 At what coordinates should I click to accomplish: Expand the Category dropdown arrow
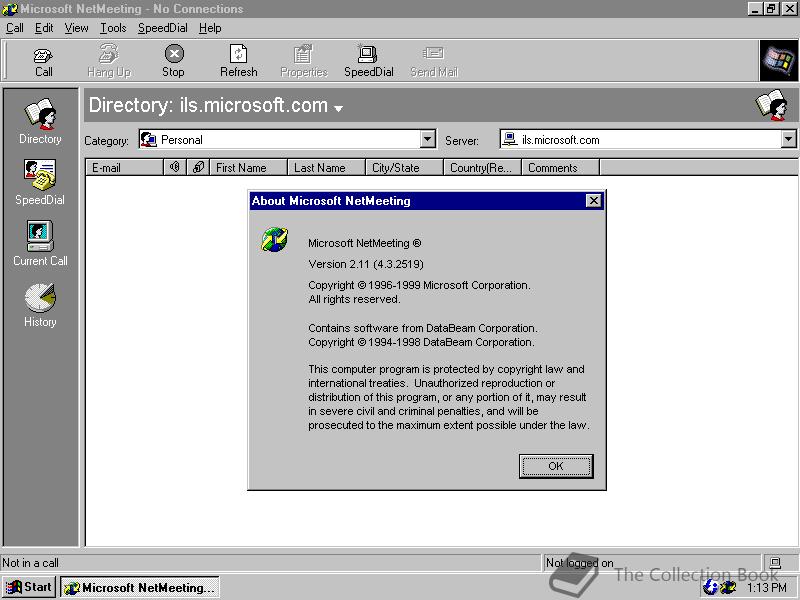[428, 139]
